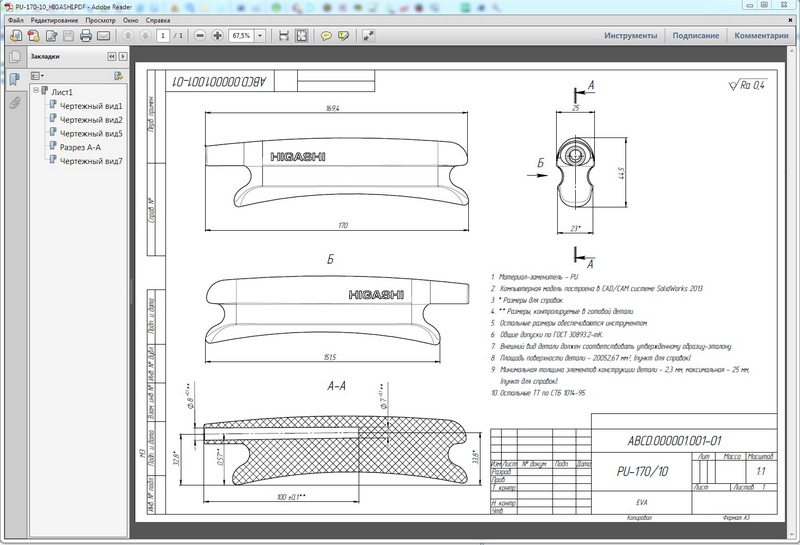Switch to read mode with arrows icon
This screenshot has width=800, height=545.
point(368,36)
